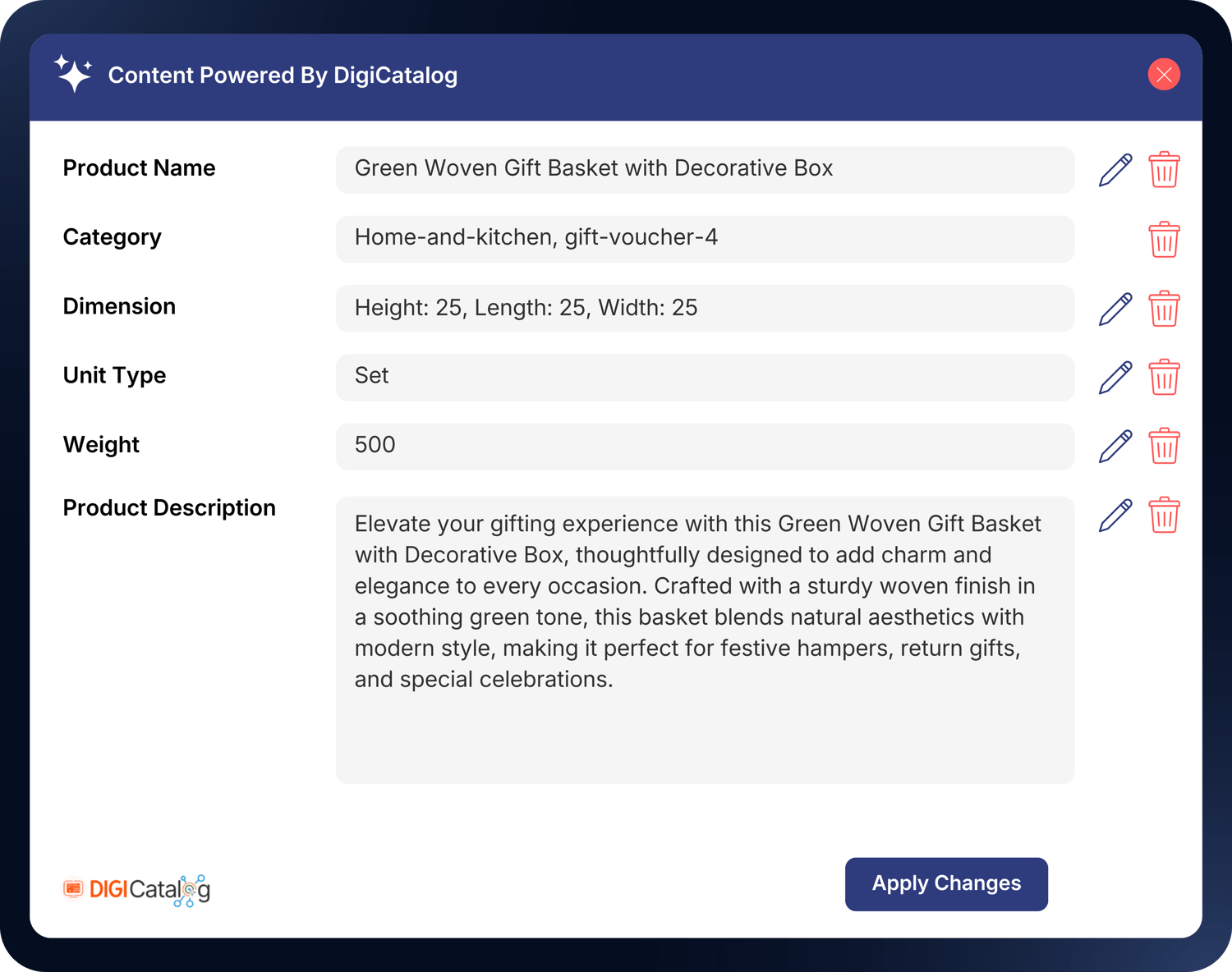This screenshot has width=1232, height=972.
Task: Click into the Product Name text field
Action: [704, 170]
